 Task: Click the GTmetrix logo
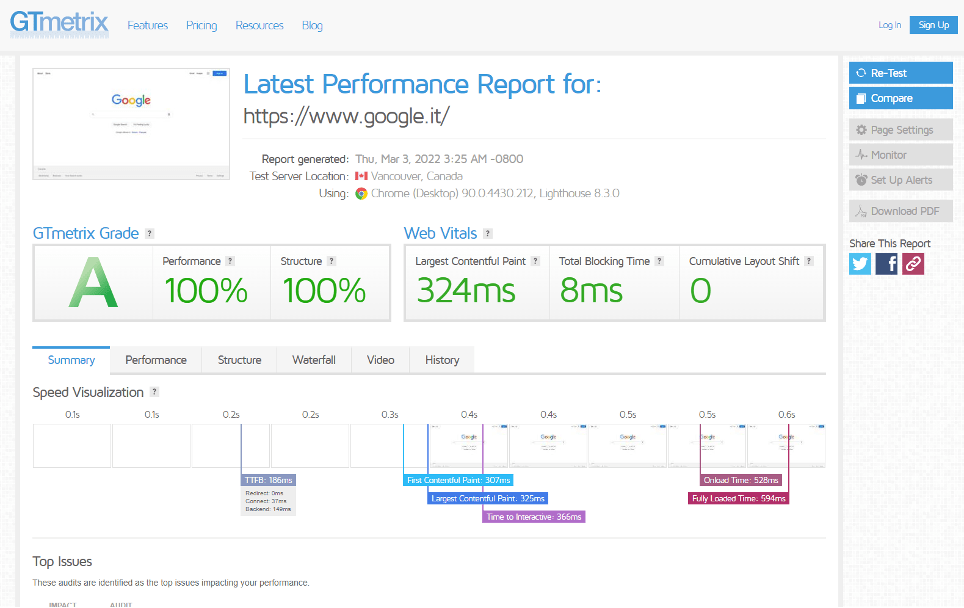[x=59, y=25]
